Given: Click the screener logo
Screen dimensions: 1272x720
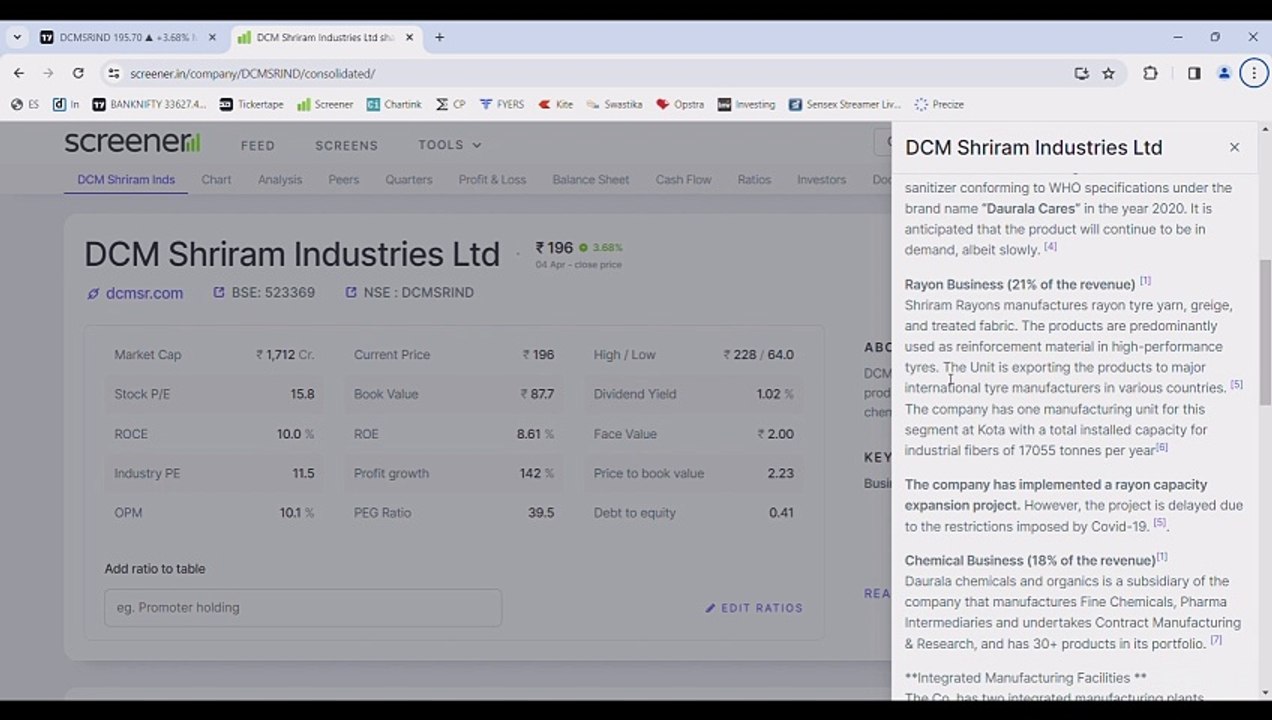Looking at the screenshot, I should pyautogui.click(x=132, y=142).
